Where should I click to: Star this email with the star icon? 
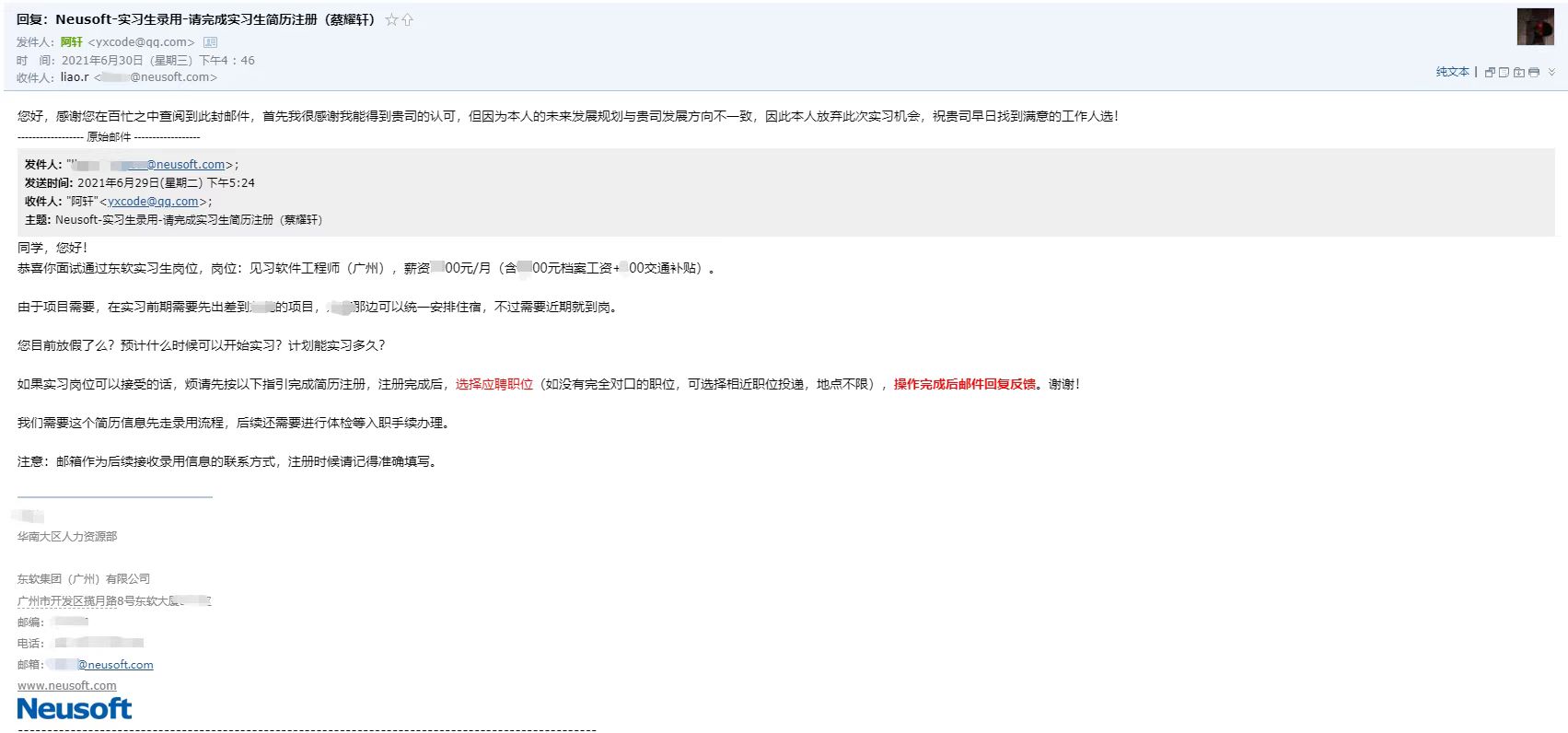(x=391, y=19)
